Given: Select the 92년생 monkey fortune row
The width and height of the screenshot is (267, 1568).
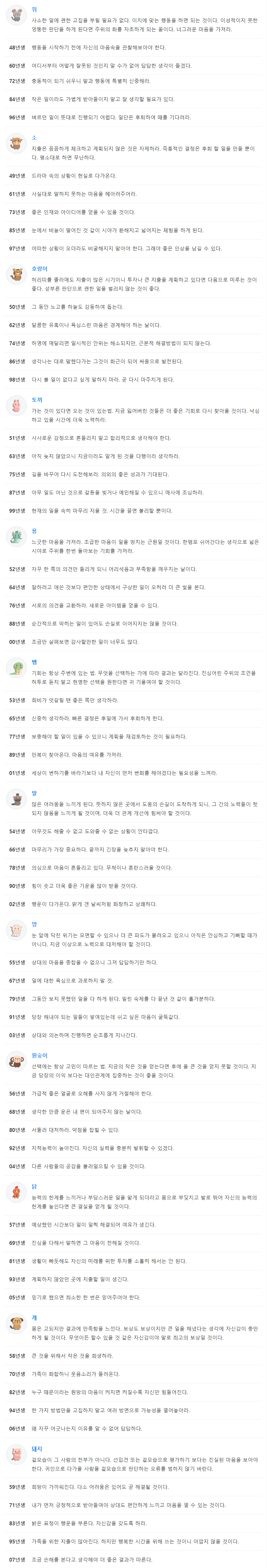Looking at the screenshot, I should pos(133,1148).
